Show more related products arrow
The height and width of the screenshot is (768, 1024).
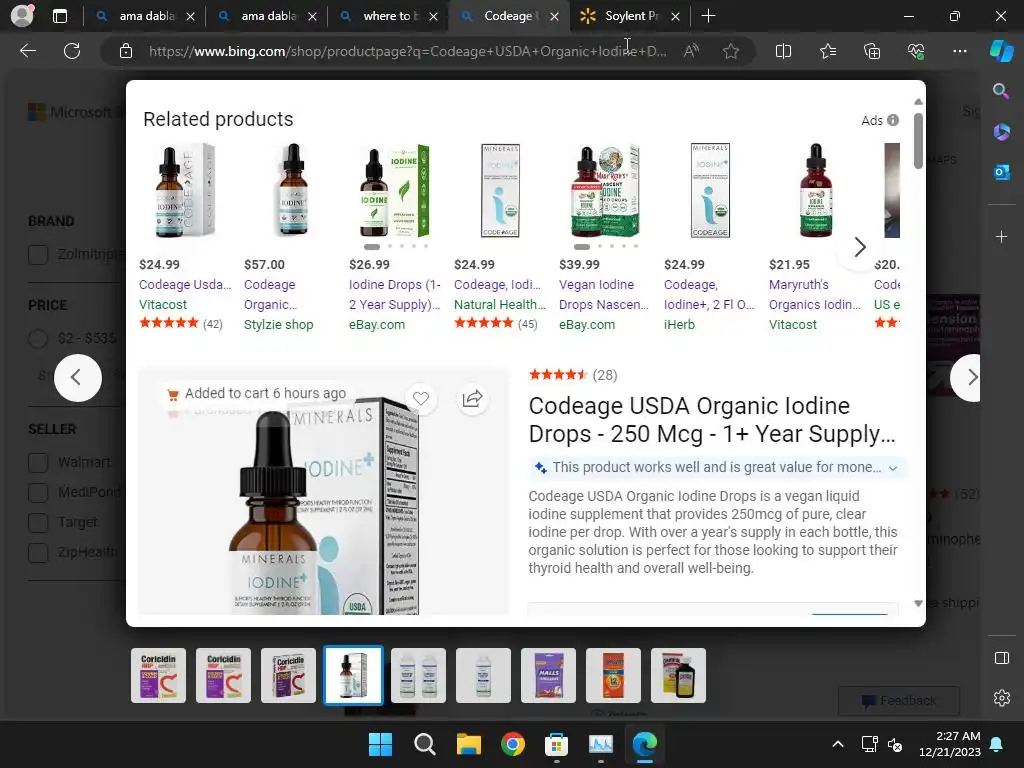[x=859, y=247]
